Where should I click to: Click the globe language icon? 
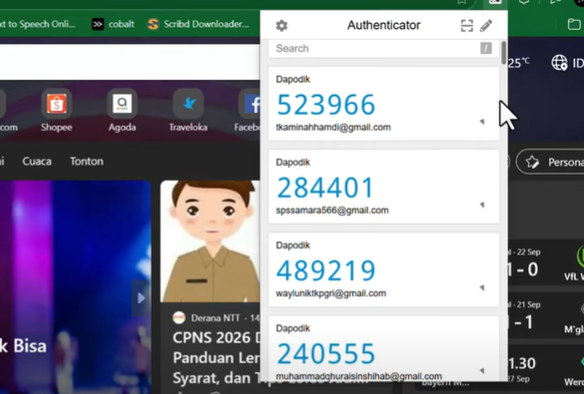coord(559,63)
